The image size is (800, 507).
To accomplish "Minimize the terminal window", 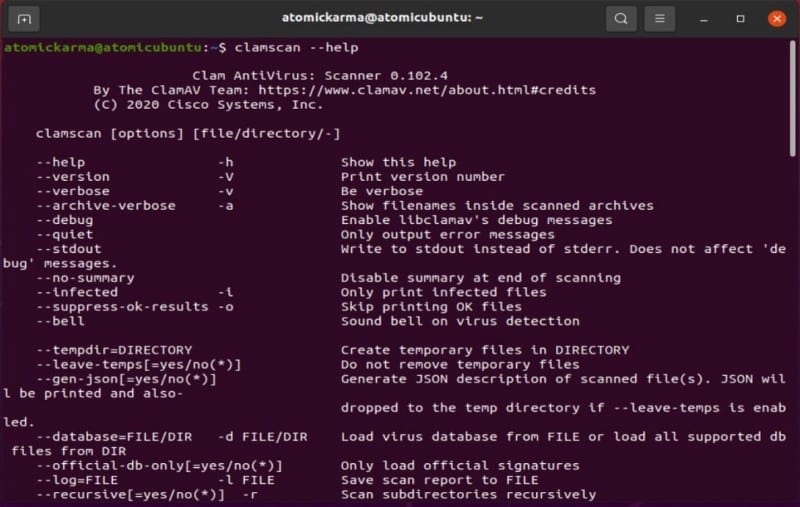I will [x=704, y=19].
